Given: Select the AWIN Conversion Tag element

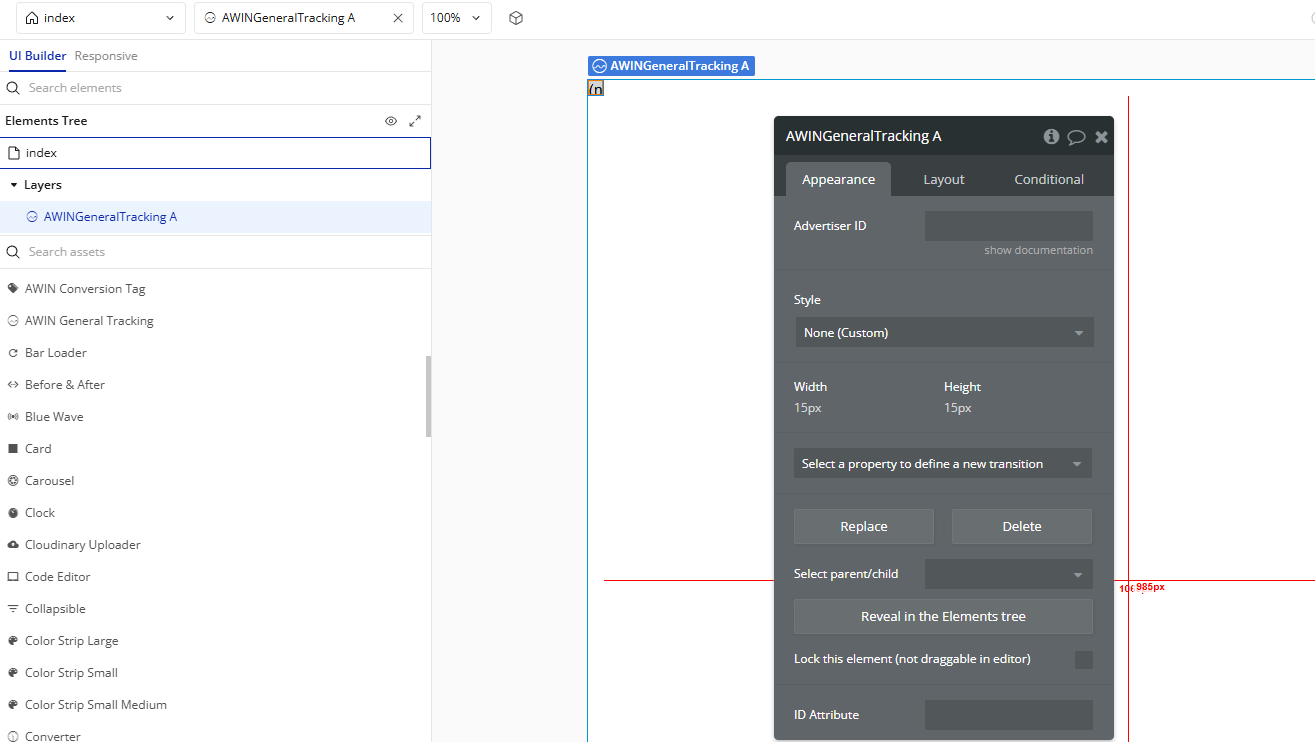Looking at the screenshot, I should click(x=85, y=289).
